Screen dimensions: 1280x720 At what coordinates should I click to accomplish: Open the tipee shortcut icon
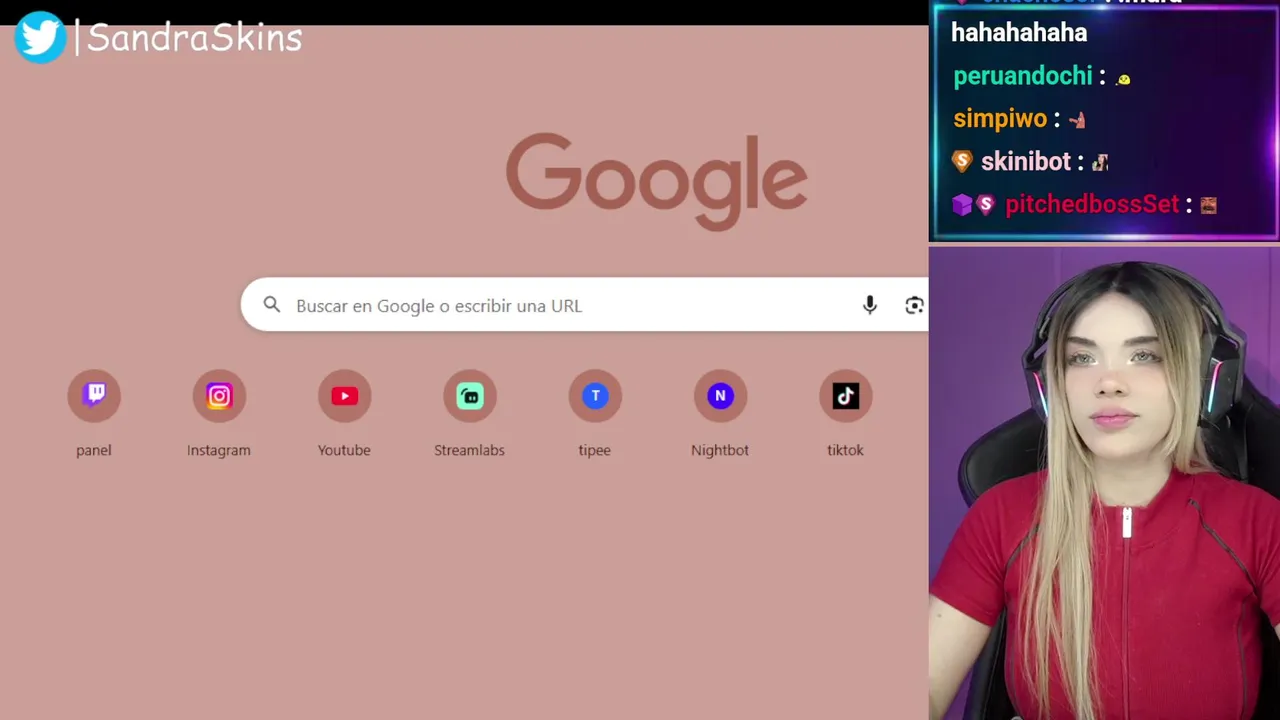click(595, 396)
